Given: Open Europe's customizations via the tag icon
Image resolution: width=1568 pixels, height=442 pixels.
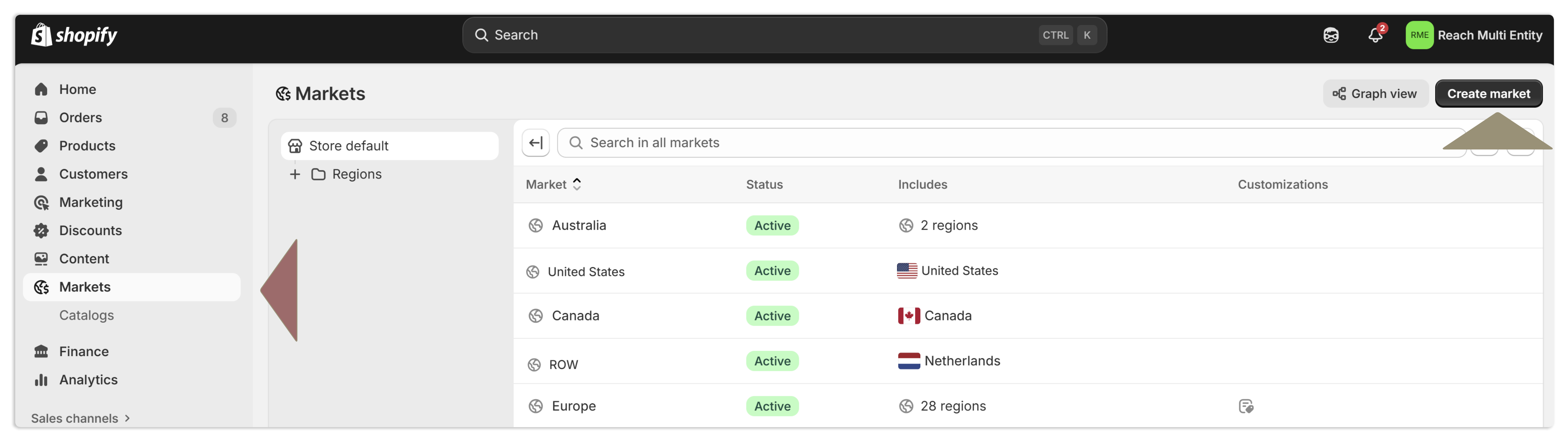Looking at the screenshot, I should tap(1246, 406).
